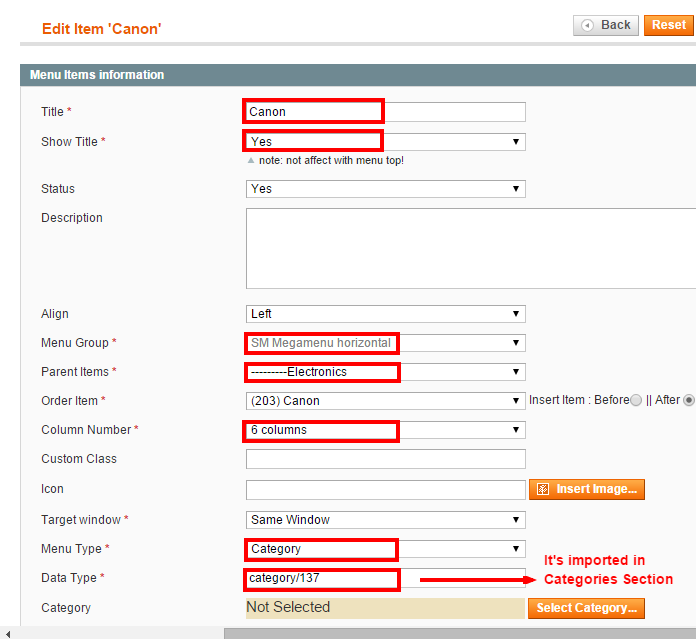Click the Back button
Screen dimensions: 696x639
point(605,25)
